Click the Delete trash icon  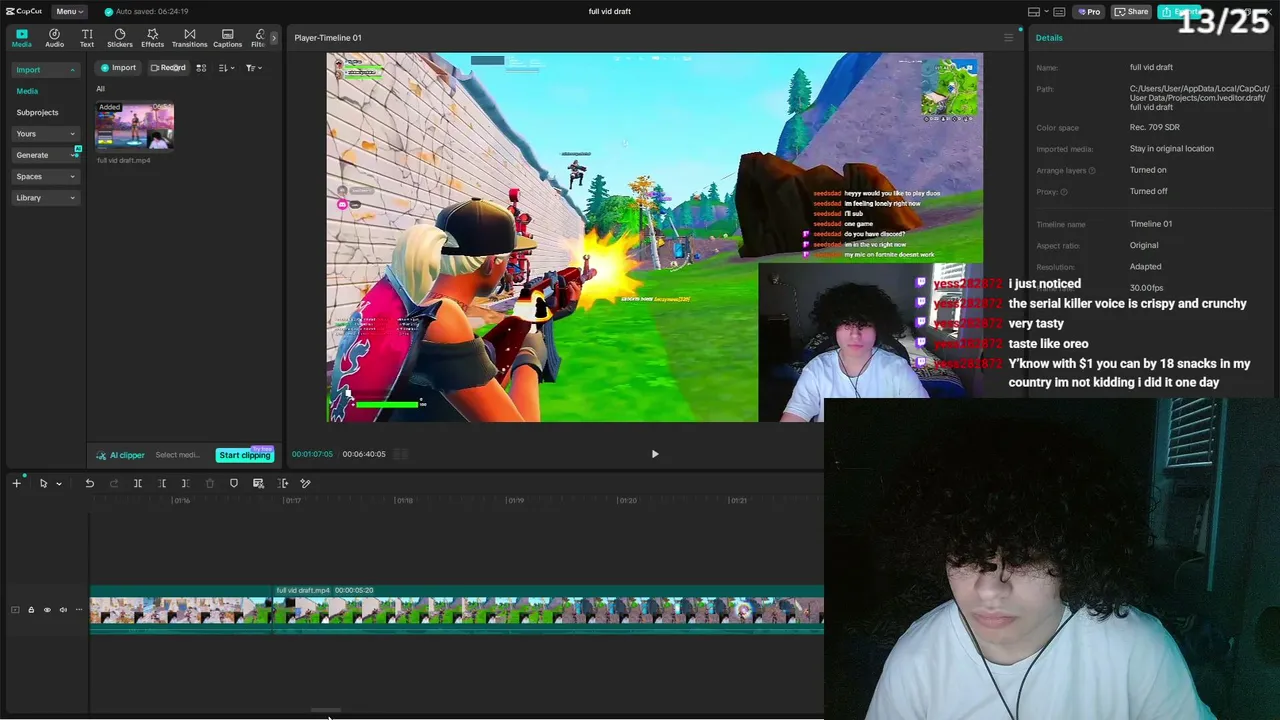(209, 483)
